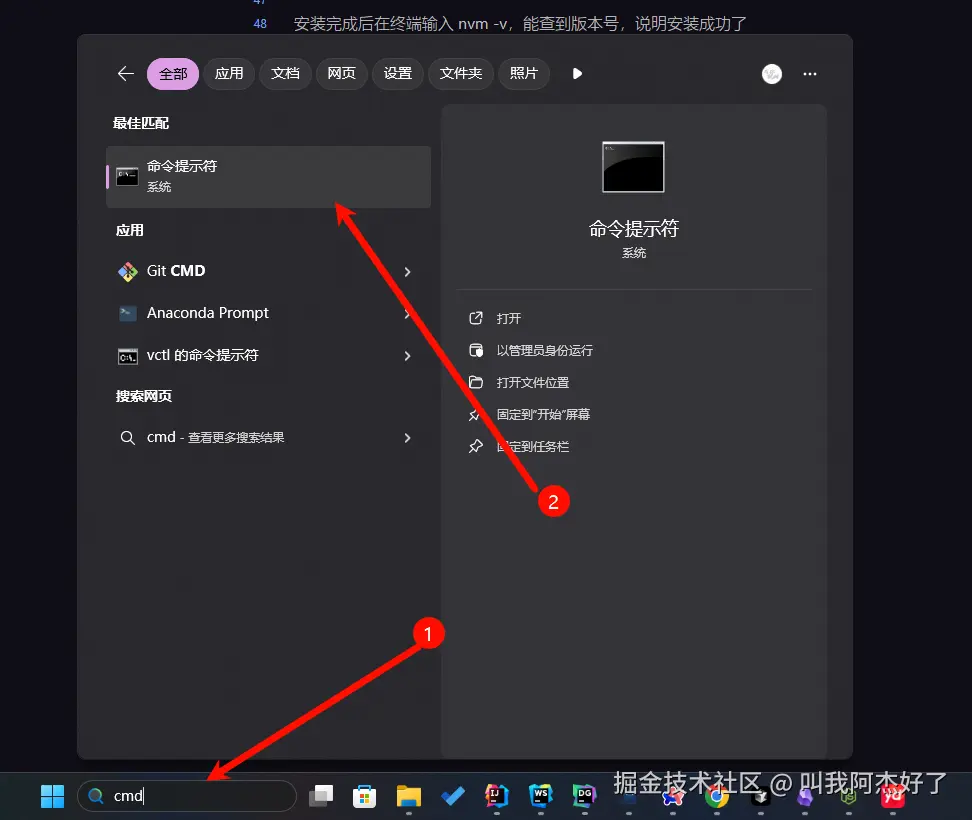Viewport: 972px width, 820px height.
Task: Click the pin icon beside 固定到任务栏
Action: [x=475, y=446]
